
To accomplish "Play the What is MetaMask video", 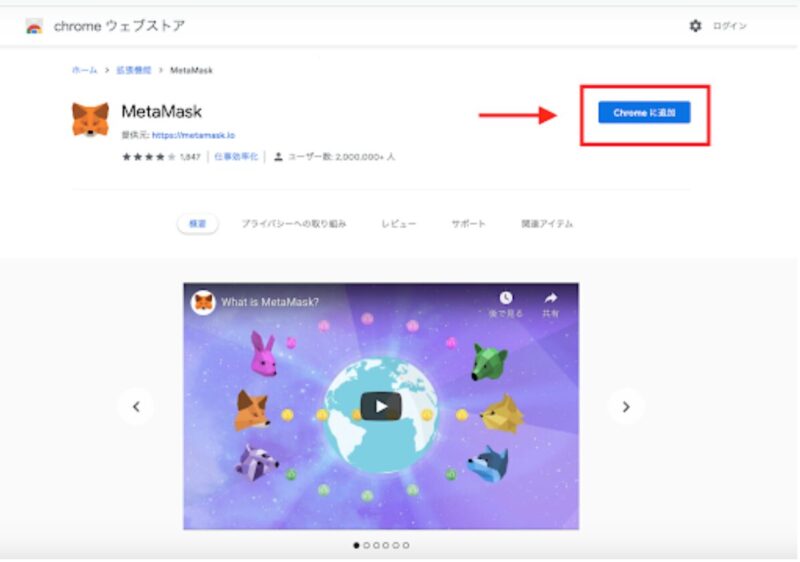I will (381, 406).
